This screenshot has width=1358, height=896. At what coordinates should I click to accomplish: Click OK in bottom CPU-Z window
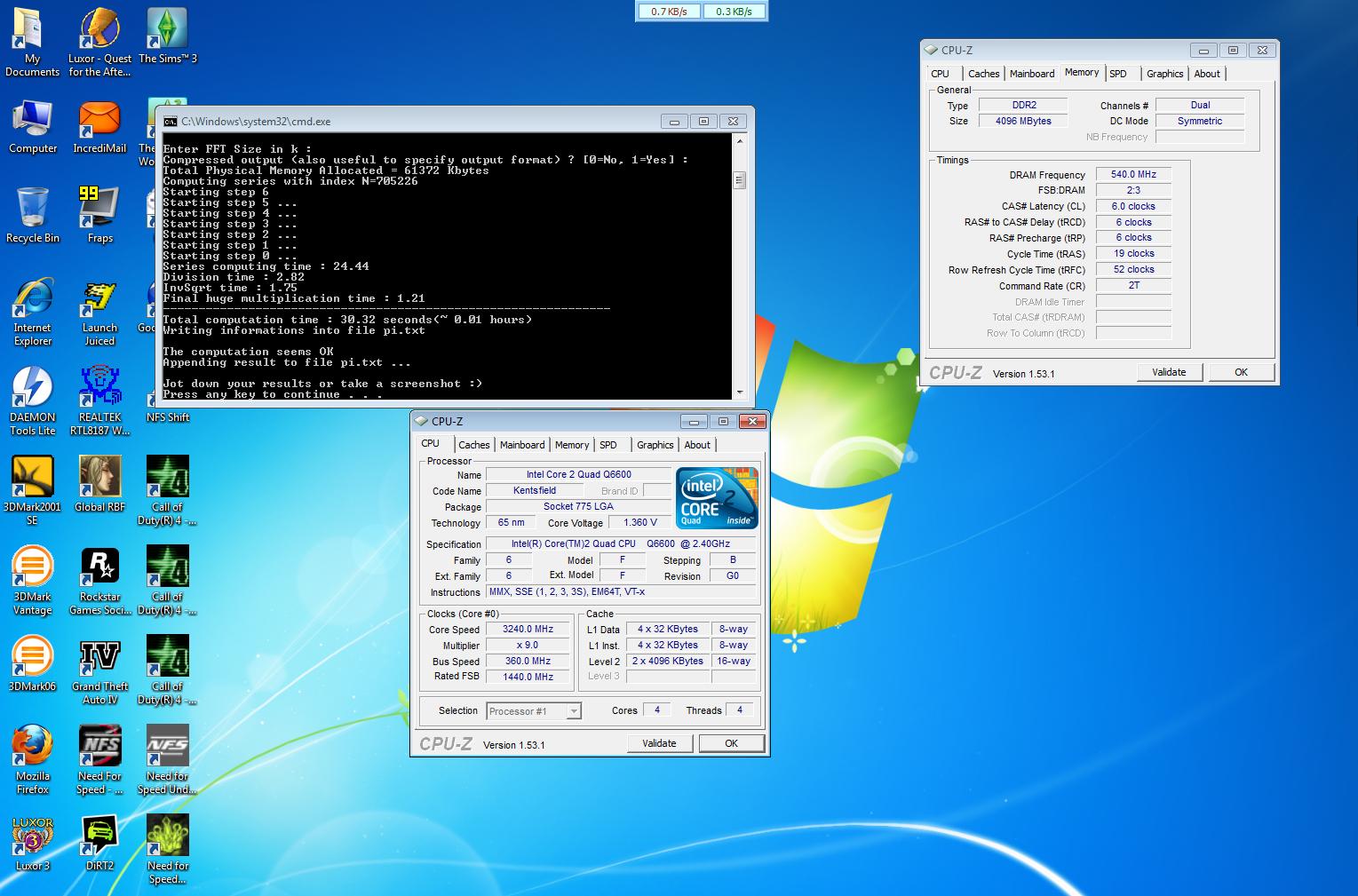[x=731, y=743]
